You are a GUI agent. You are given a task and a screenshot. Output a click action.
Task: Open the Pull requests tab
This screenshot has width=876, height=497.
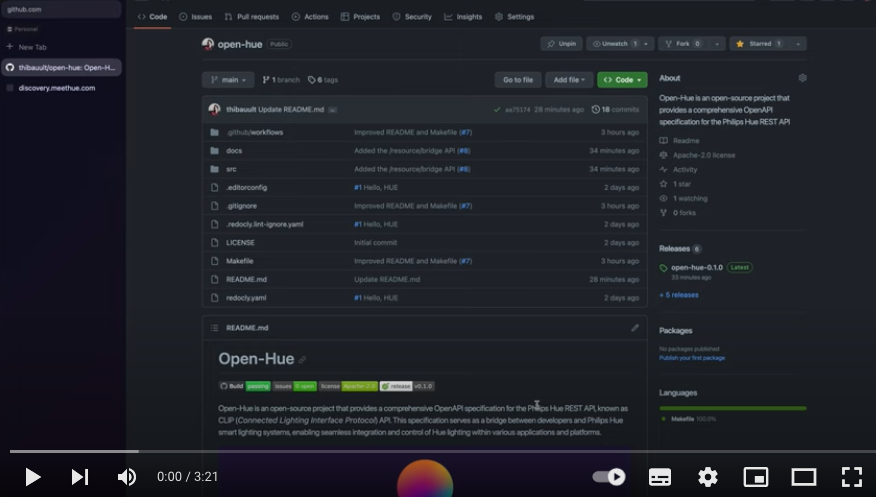[251, 17]
